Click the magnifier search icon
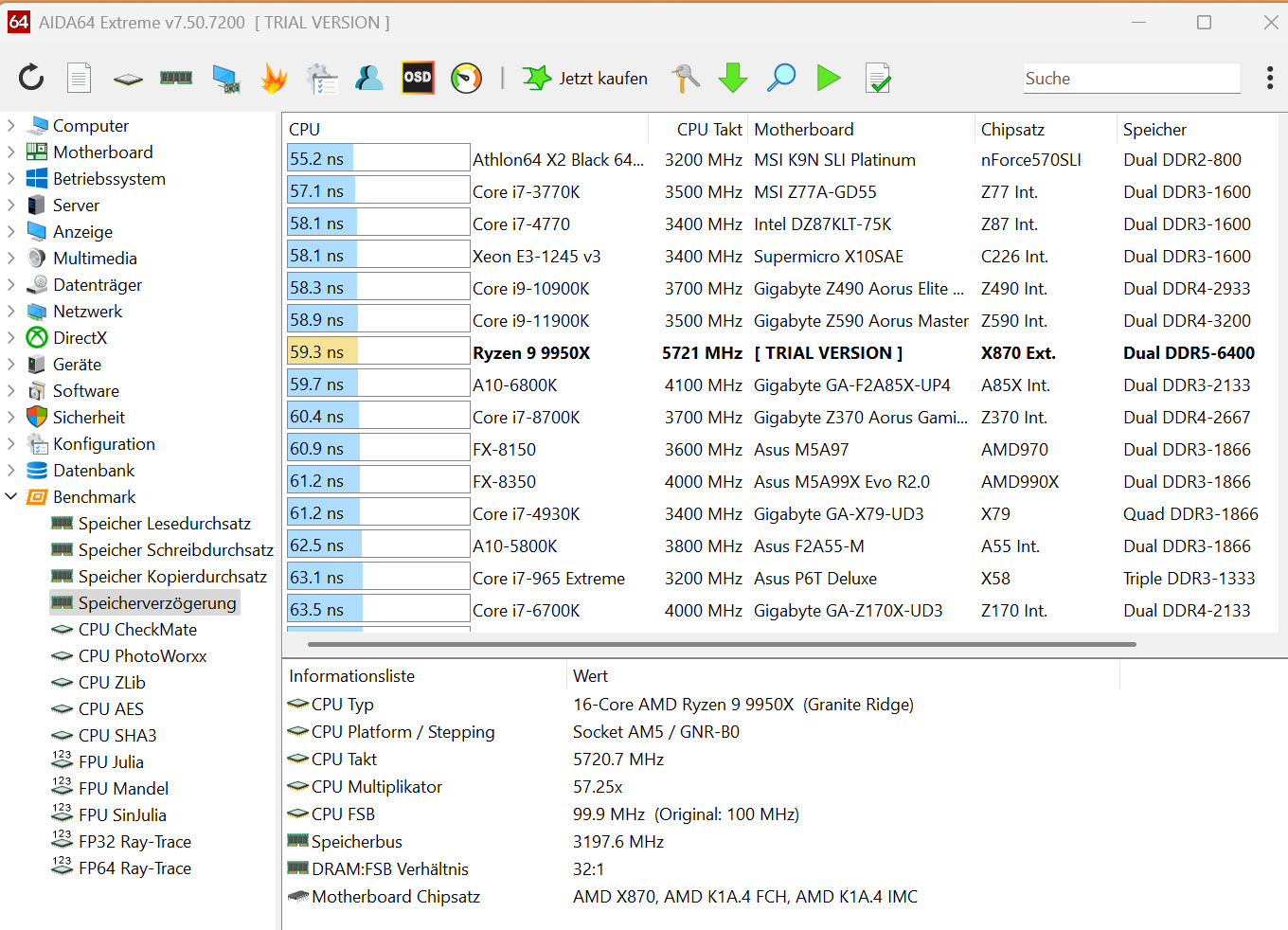This screenshot has width=1288, height=930. point(781,78)
